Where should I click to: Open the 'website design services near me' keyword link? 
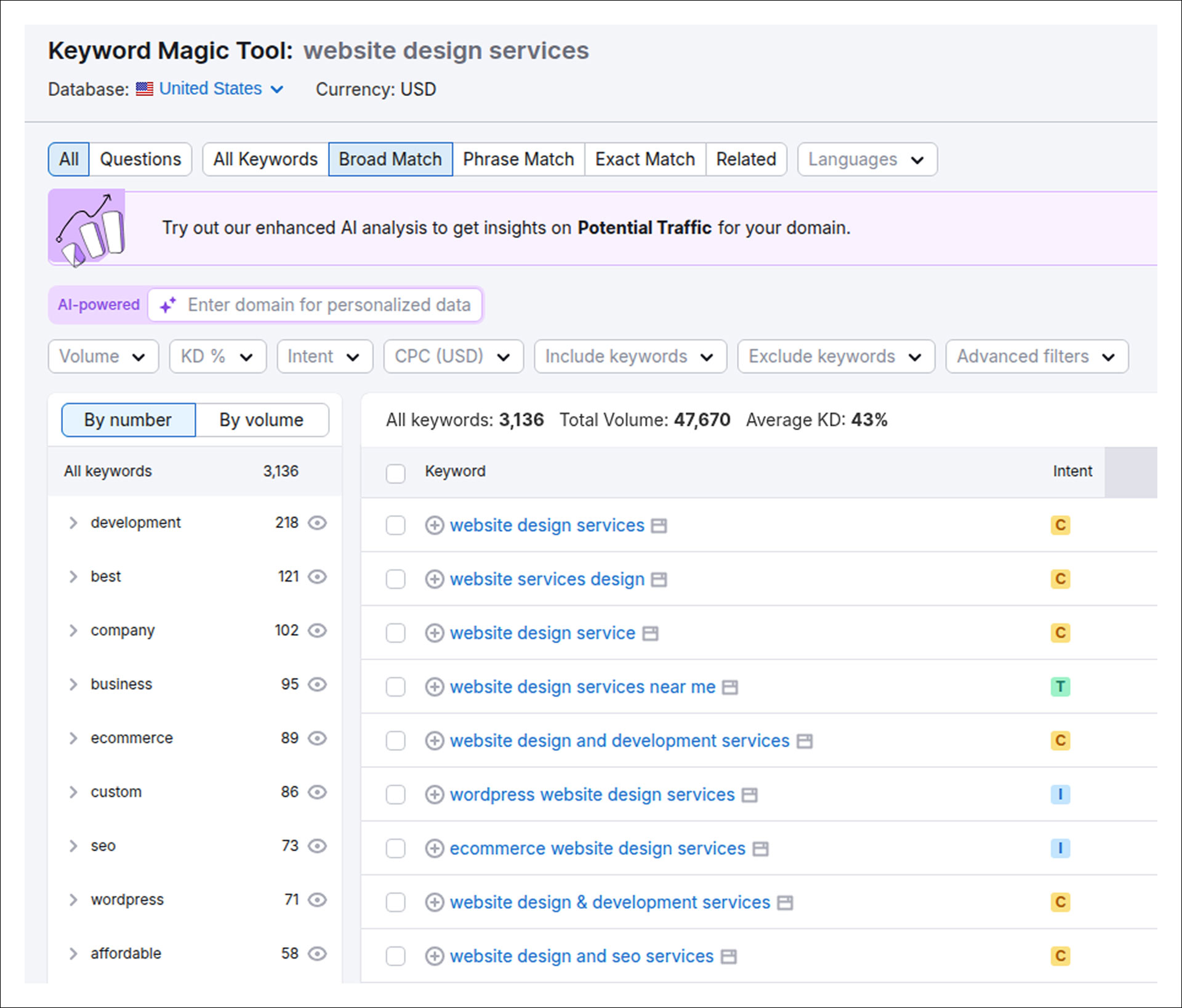tap(582, 687)
